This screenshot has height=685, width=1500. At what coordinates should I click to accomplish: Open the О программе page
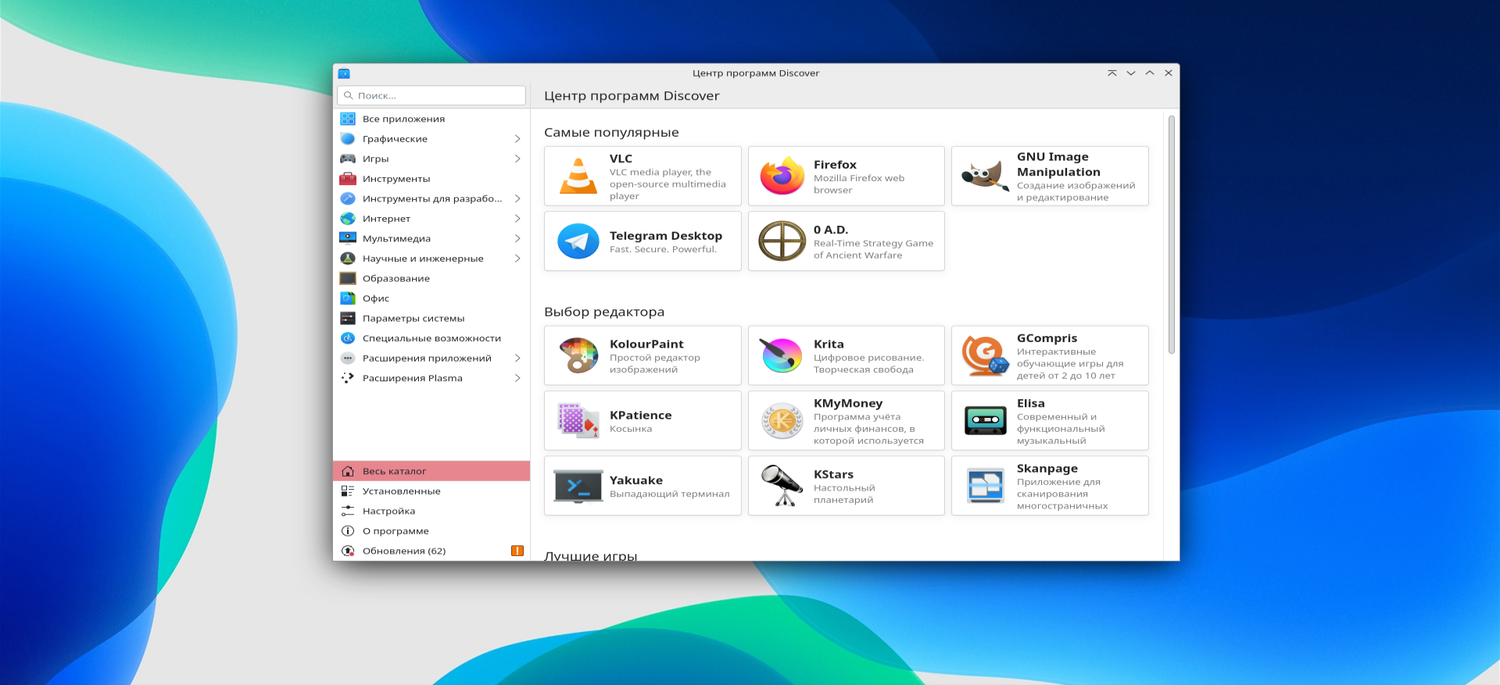[432, 531]
